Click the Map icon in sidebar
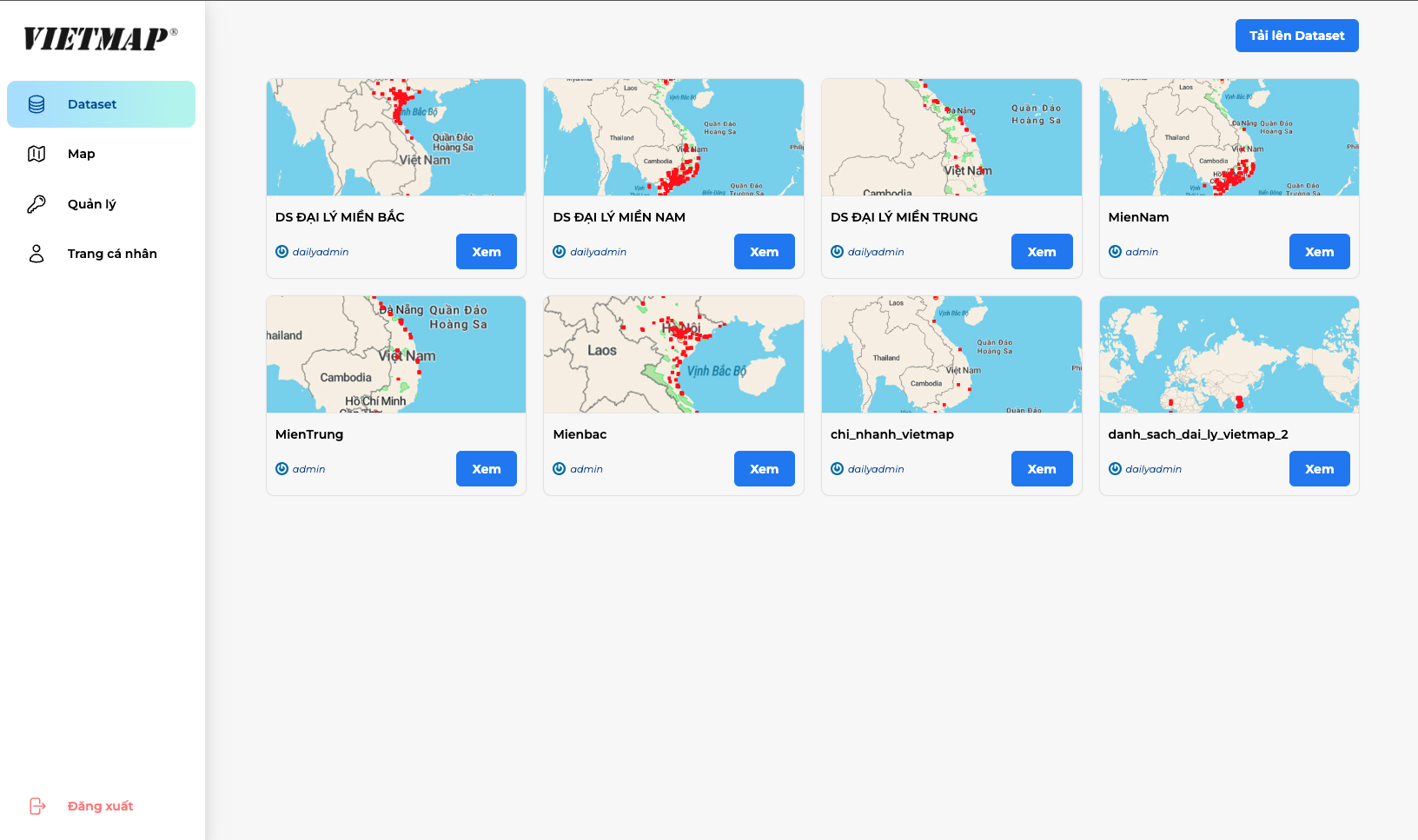The width and height of the screenshot is (1418, 840). click(36, 154)
